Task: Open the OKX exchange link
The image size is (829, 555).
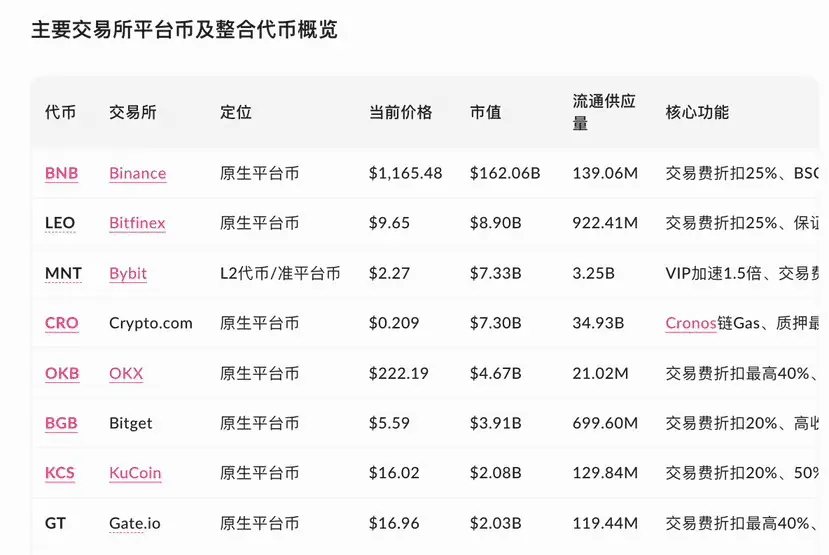Action: [x=126, y=373]
